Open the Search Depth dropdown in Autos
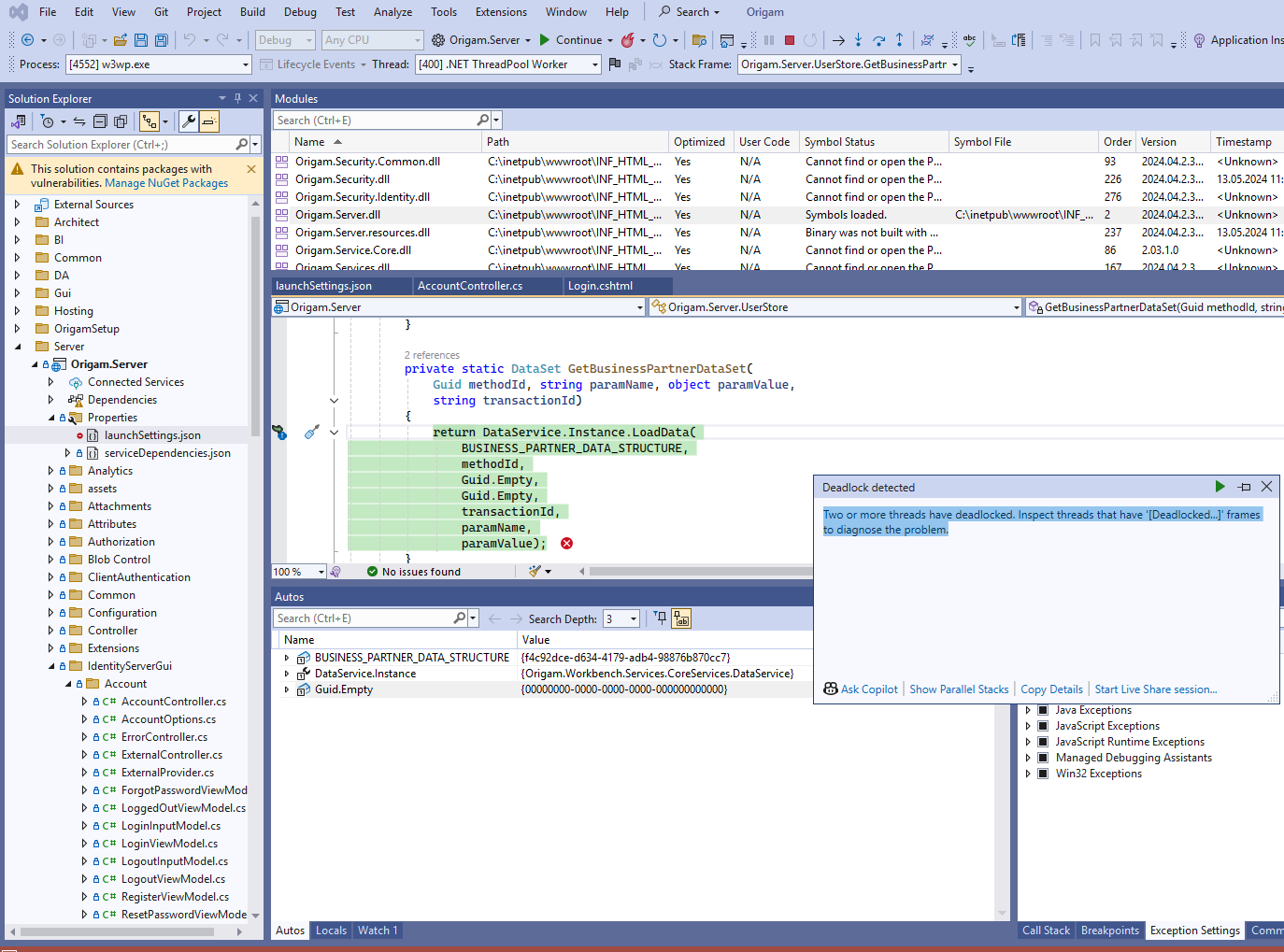Viewport: 1284px width, 952px height. click(x=634, y=618)
